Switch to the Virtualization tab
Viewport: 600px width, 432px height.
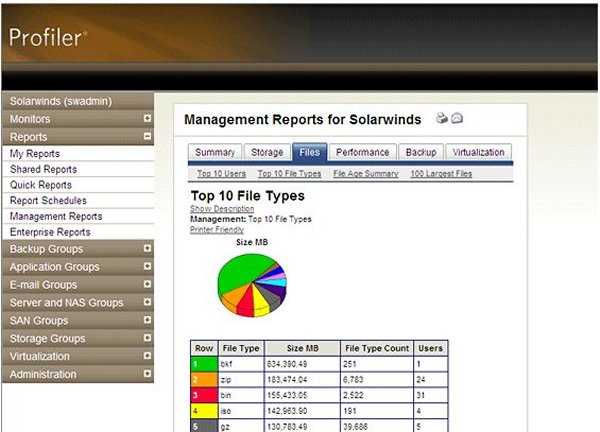[x=478, y=152]
